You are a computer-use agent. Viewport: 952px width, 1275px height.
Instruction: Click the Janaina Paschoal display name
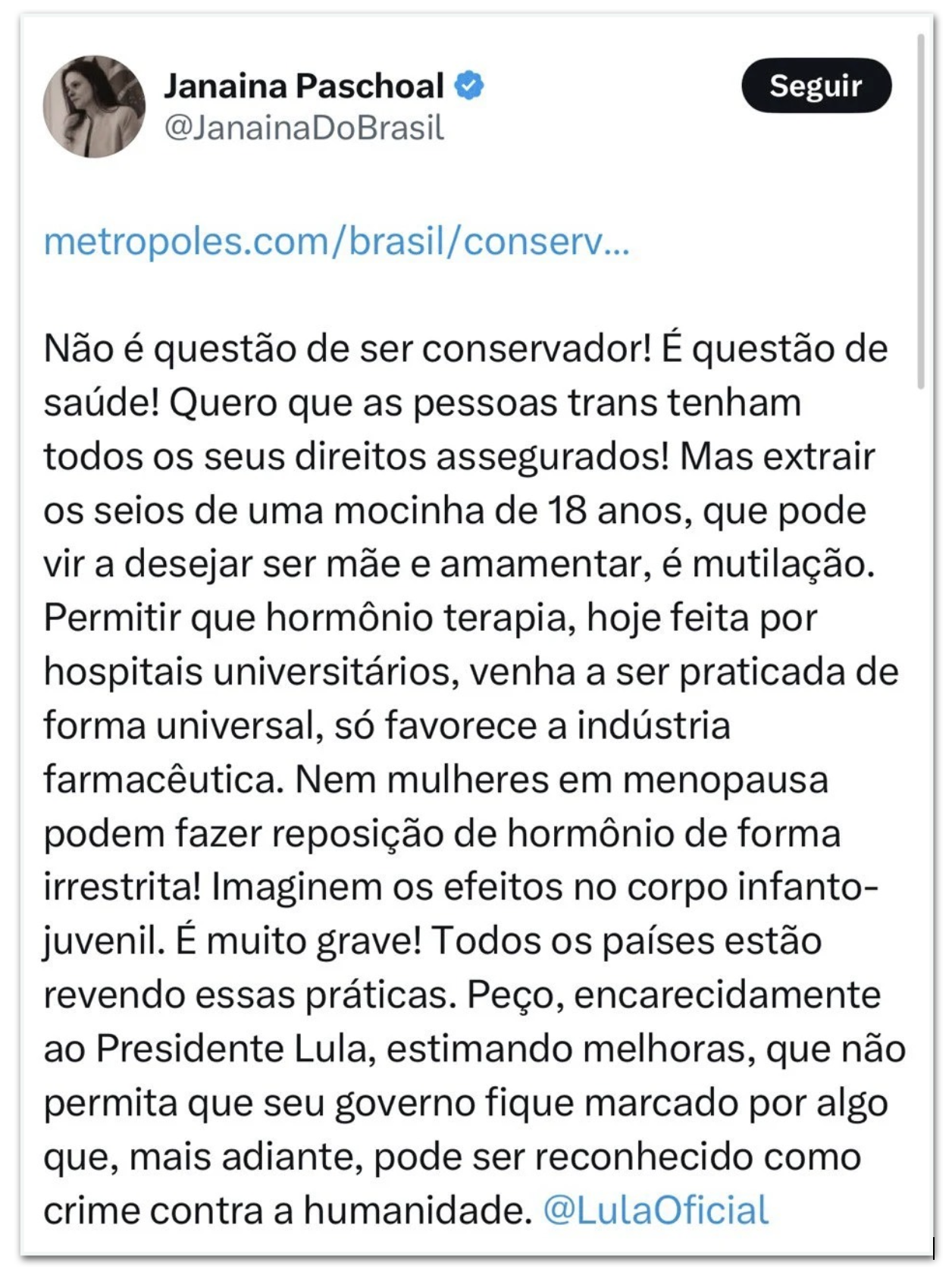(x=304, y=86)
